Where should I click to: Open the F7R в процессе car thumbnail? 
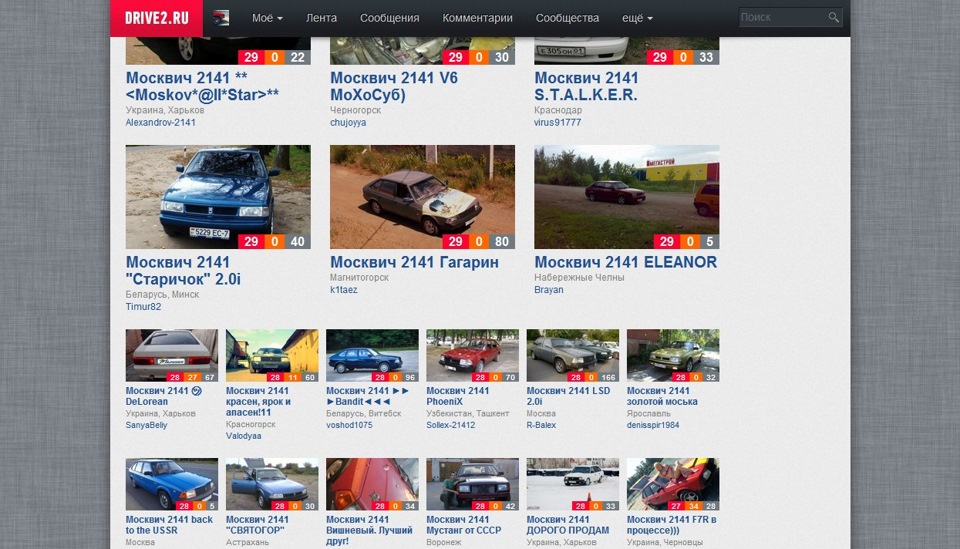(673, 484)
